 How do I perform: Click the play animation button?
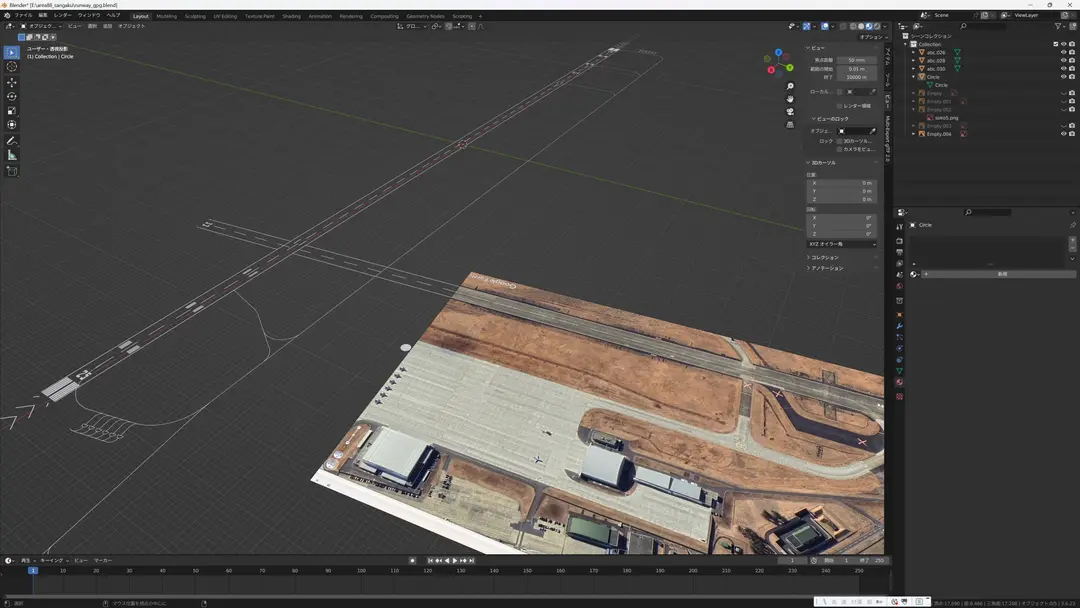[455, 561]
